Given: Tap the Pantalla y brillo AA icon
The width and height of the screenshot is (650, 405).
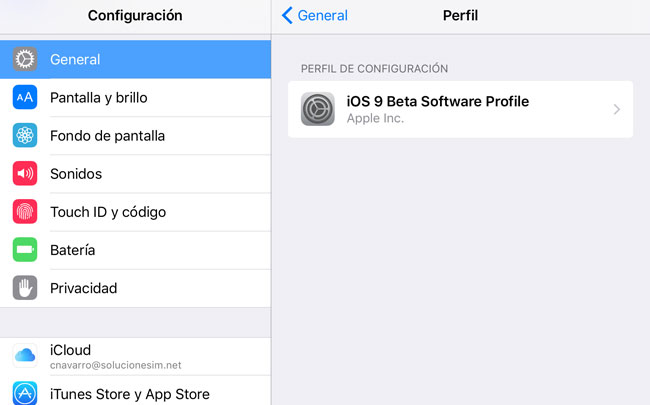Looking at the screenshot, I should tap(25, 97).
